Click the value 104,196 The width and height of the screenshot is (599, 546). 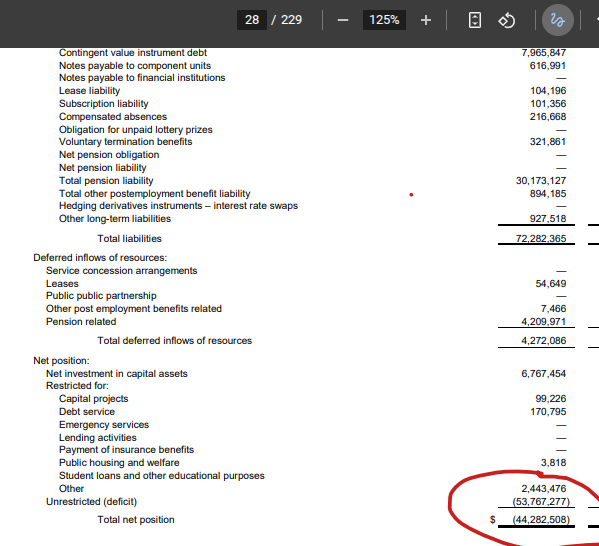click(548, 91)
